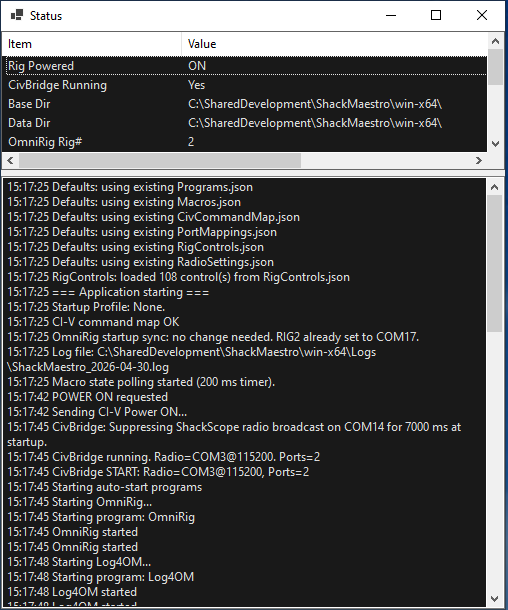Select the OmniRig Rig# row

point(245,142)
